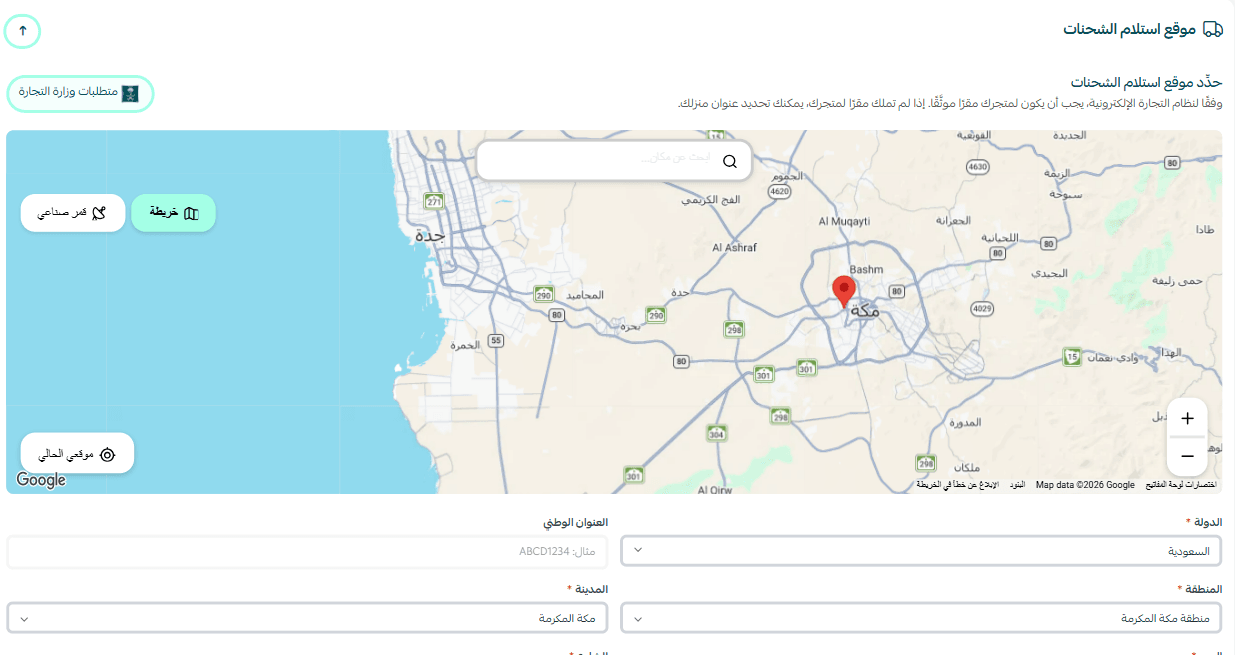Open اختصارات لوحة المفاتيح keyboard shortcuts
Viewport: 1235px width, 655px height.
pyautogui.click(x=1179, y=485)
